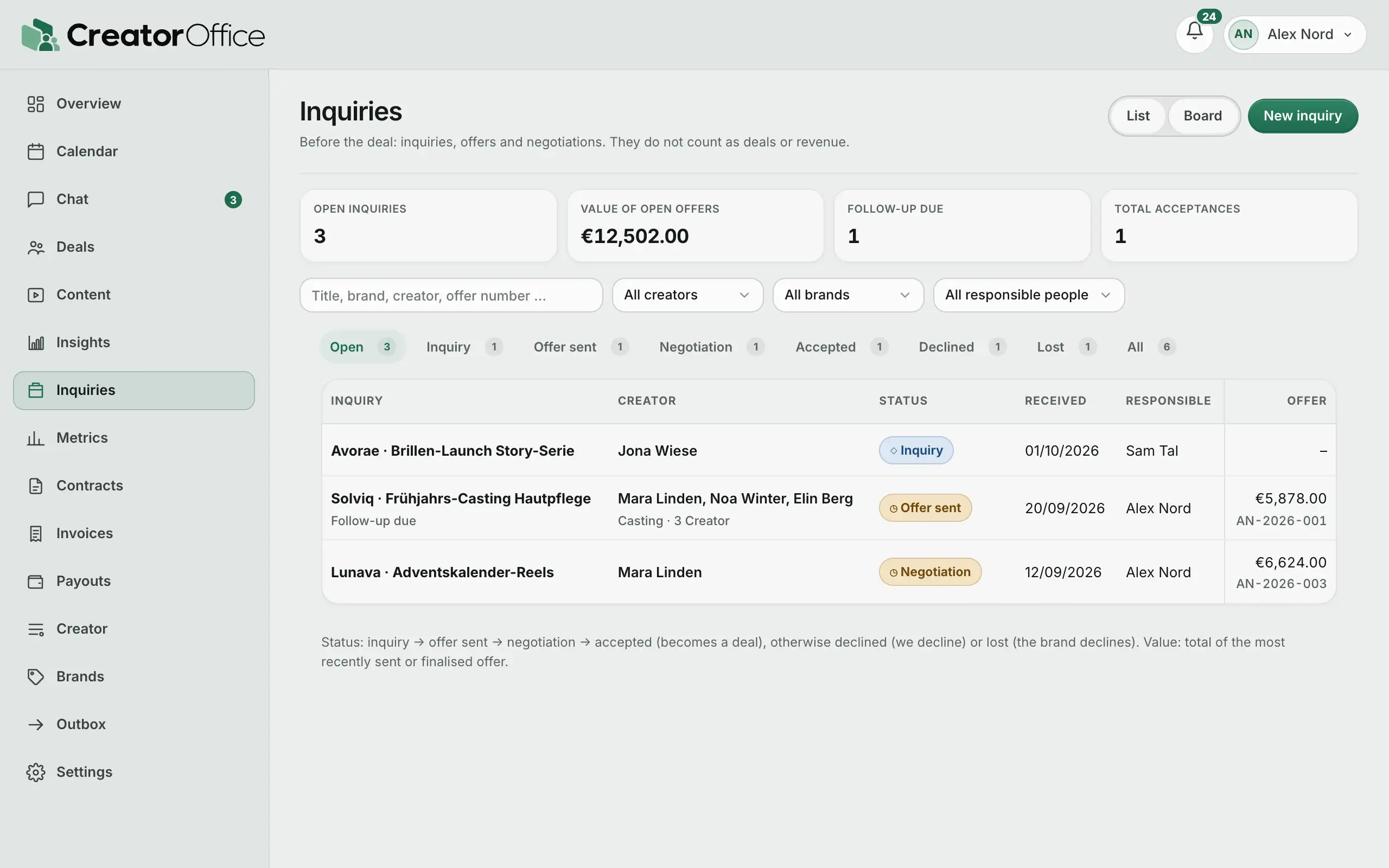The height and width of the screenshot is (868, 1389).
Task: Select the Inquiry status tab
Action: (x=464, y=347)
